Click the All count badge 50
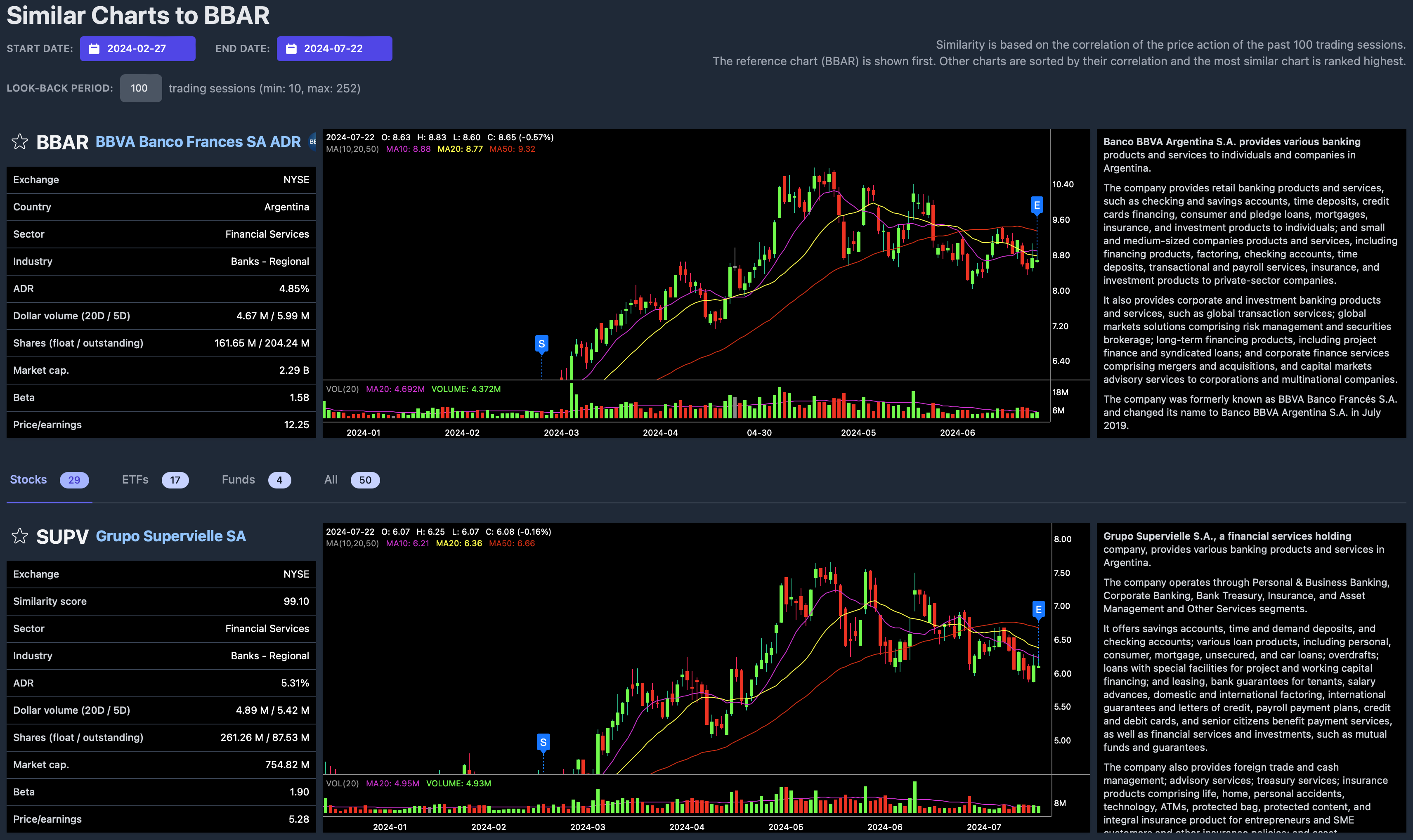 click(x=365, y=480)
